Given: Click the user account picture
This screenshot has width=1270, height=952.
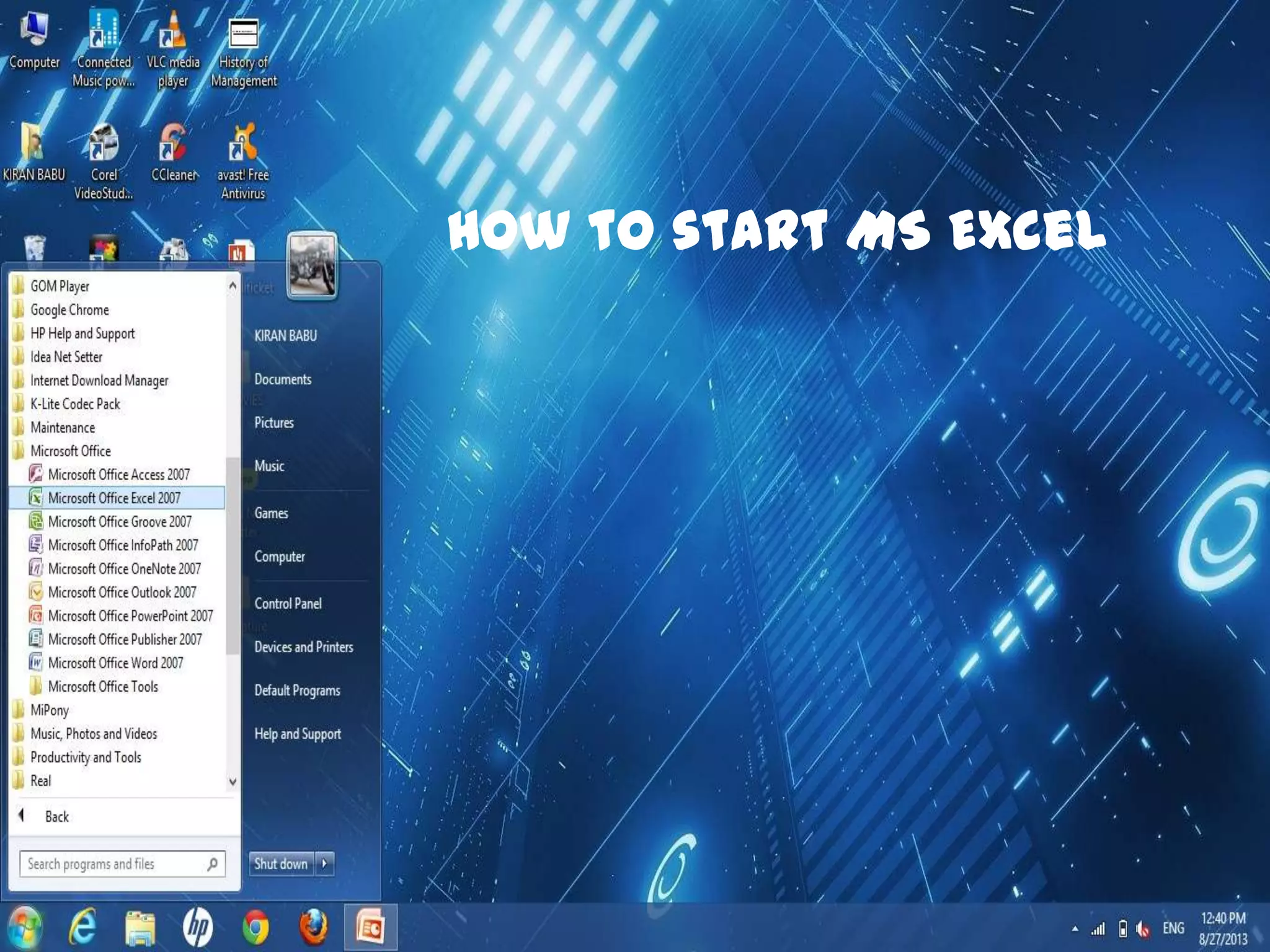Looking at the screenshot, I should coord(313,265).
